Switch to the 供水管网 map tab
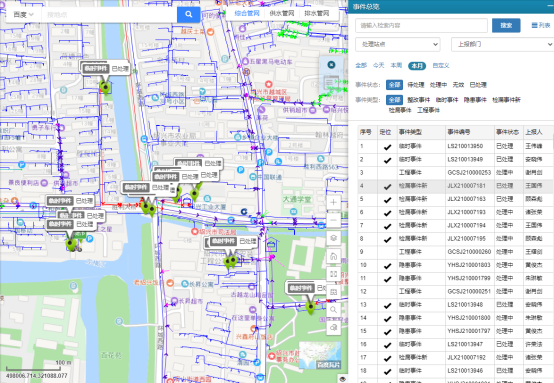This screenshot has width=554, height=383. click(282, 13)
